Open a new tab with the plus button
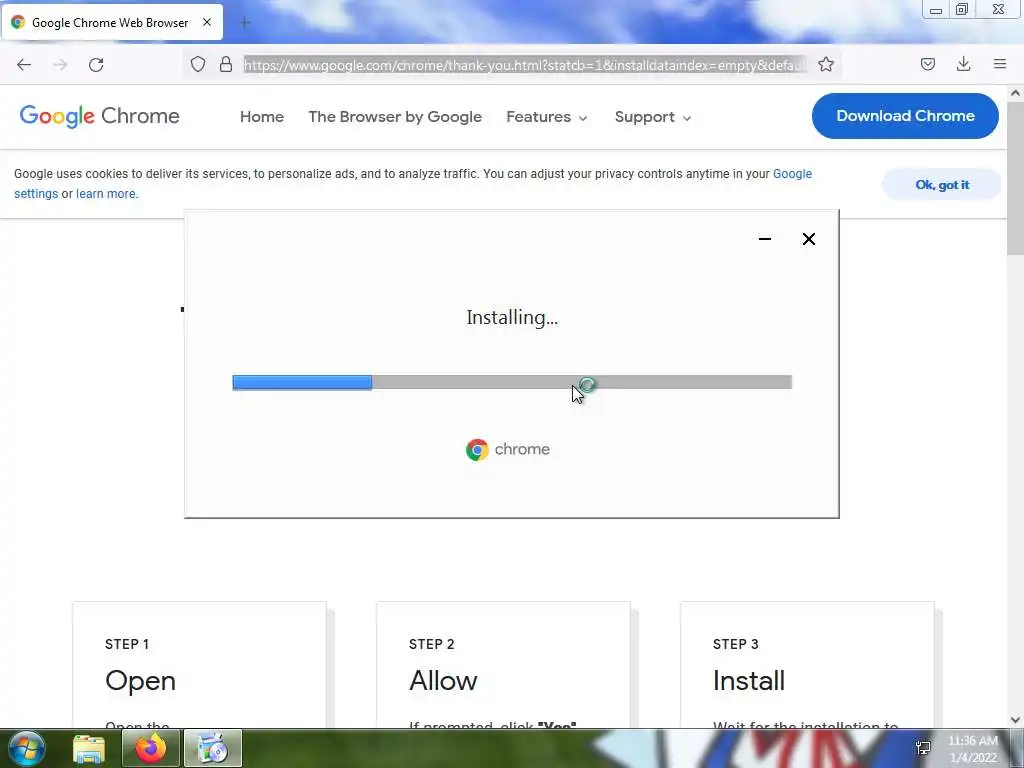Viewport: 1024px width, 768px height. [245, 23]
